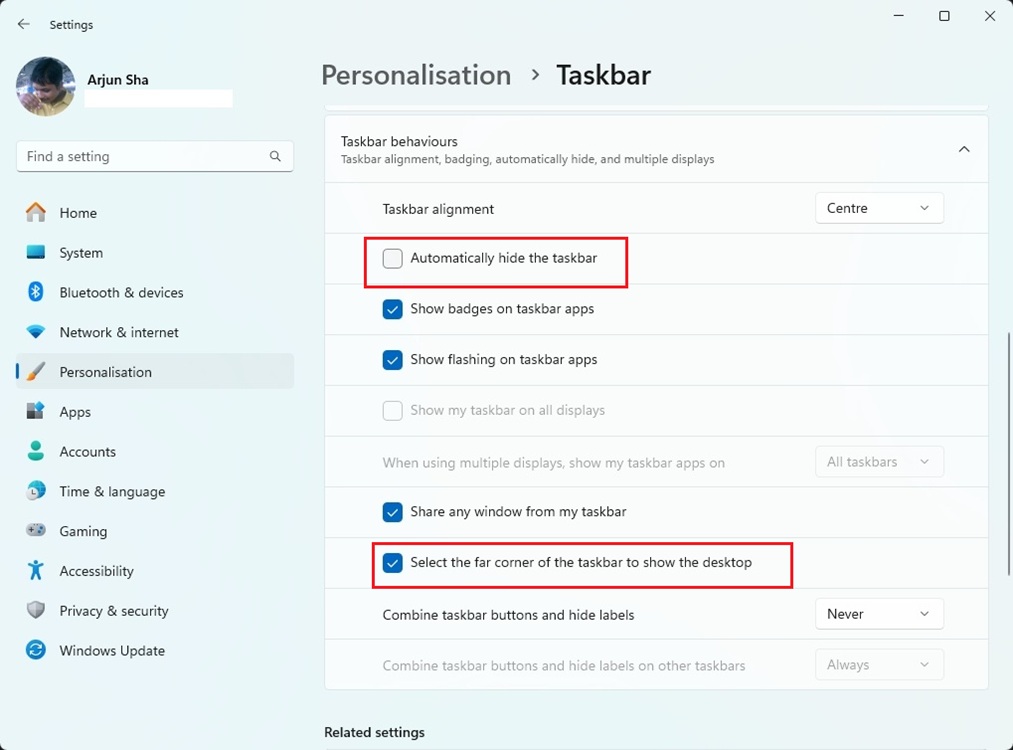Open the Combine taskbar buttons Never dropdown
Screen dimensions: 1013x750
879,614
